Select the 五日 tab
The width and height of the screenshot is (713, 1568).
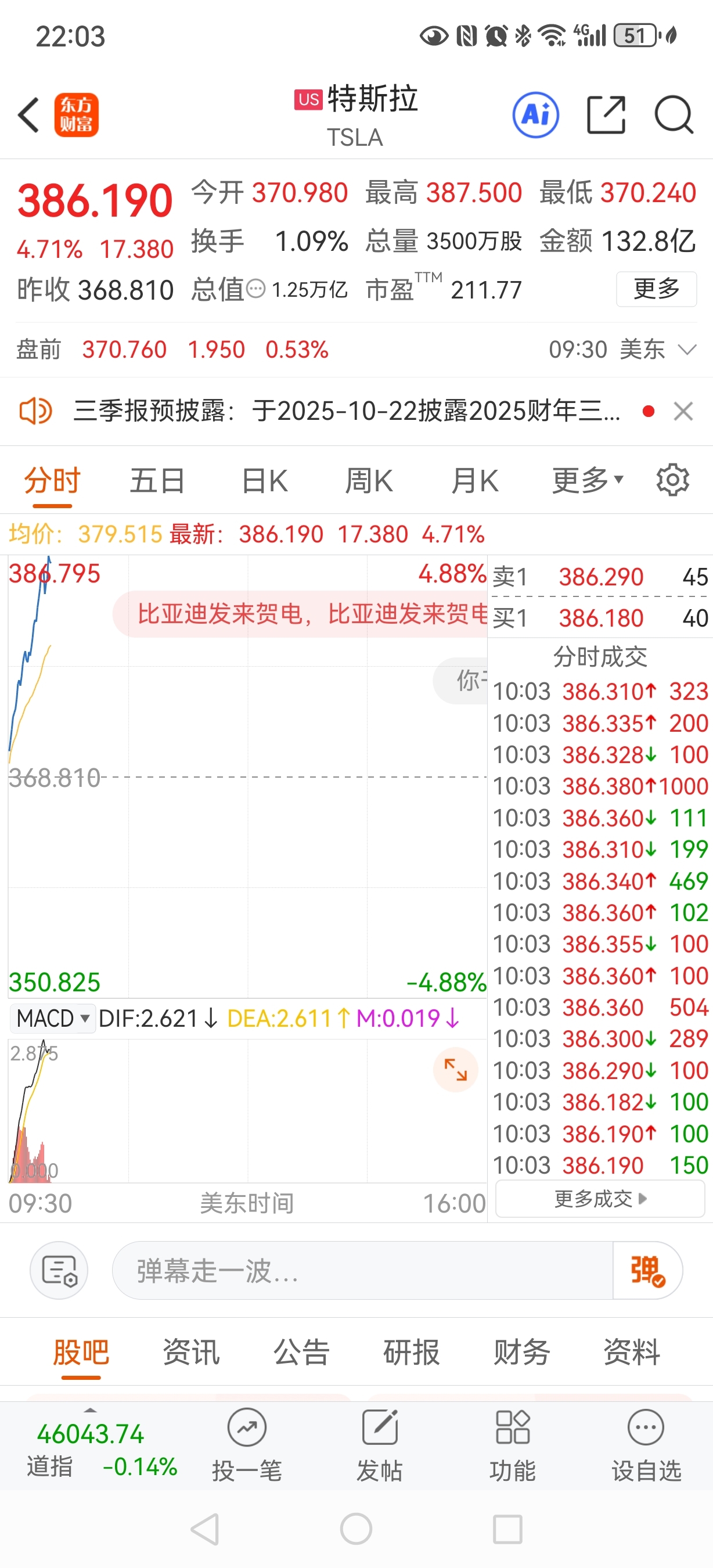tap(157, 480)
